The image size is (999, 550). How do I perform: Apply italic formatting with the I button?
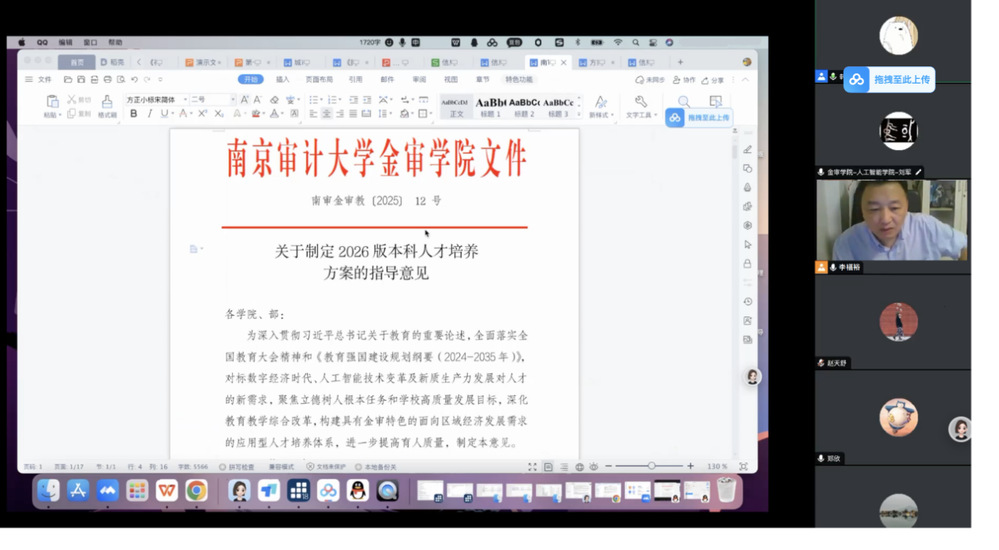149,114
